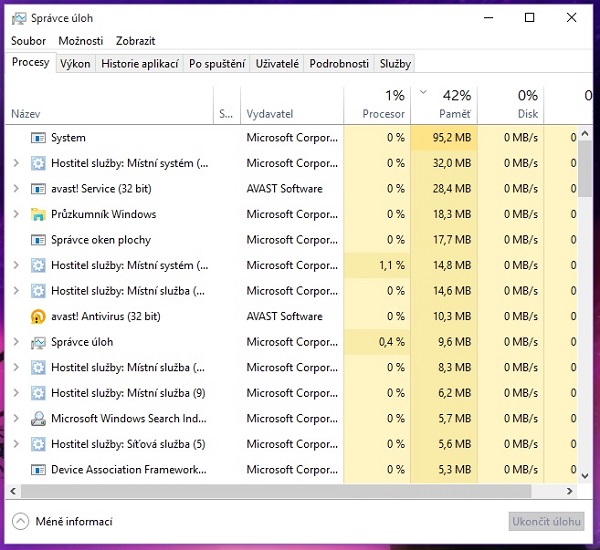Click the Správce úloh process icon
The image size is (600, 550).
pos(38,342)
